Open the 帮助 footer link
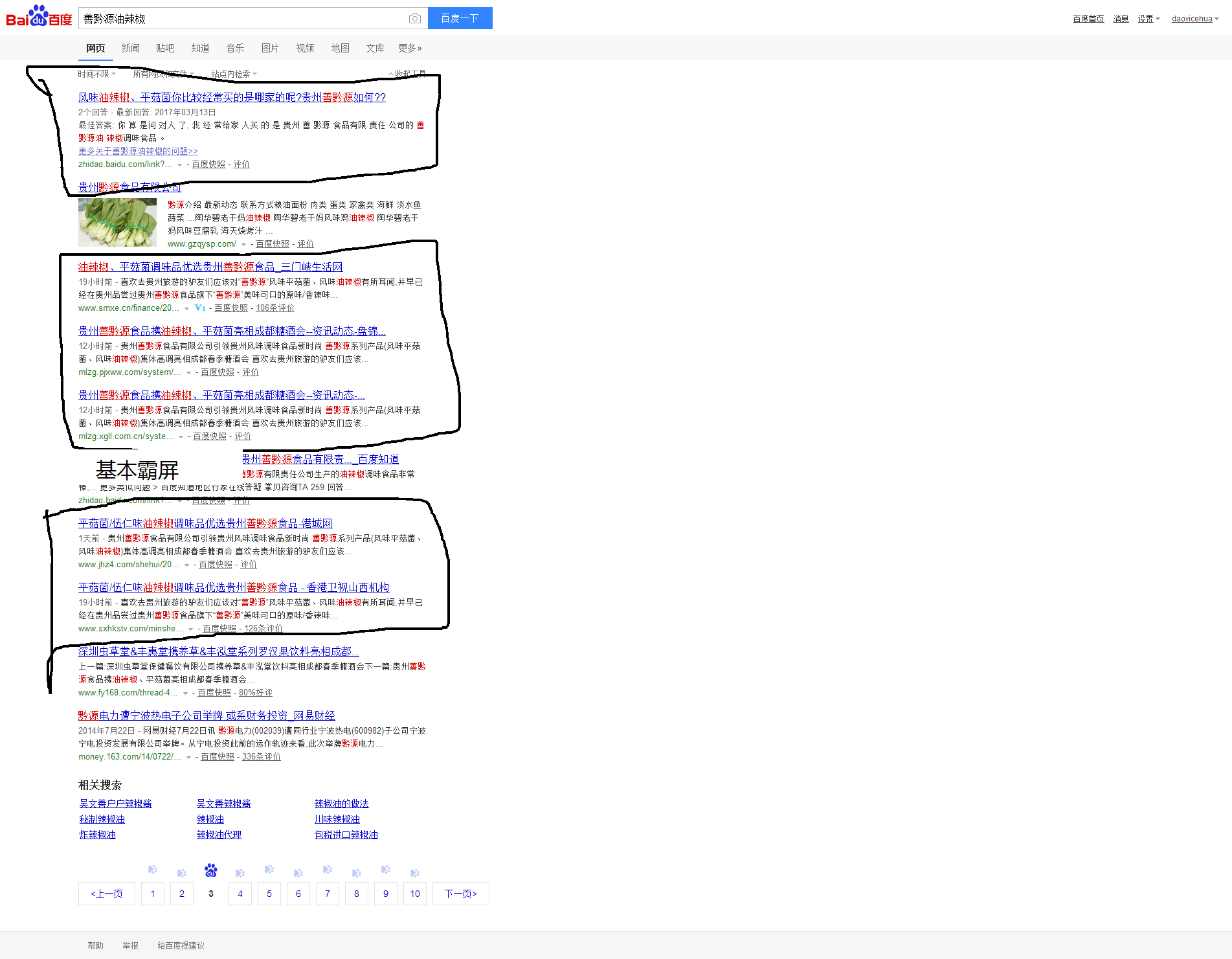The height and width of the screenshot is (959, 1232). [x=95, y=945]
